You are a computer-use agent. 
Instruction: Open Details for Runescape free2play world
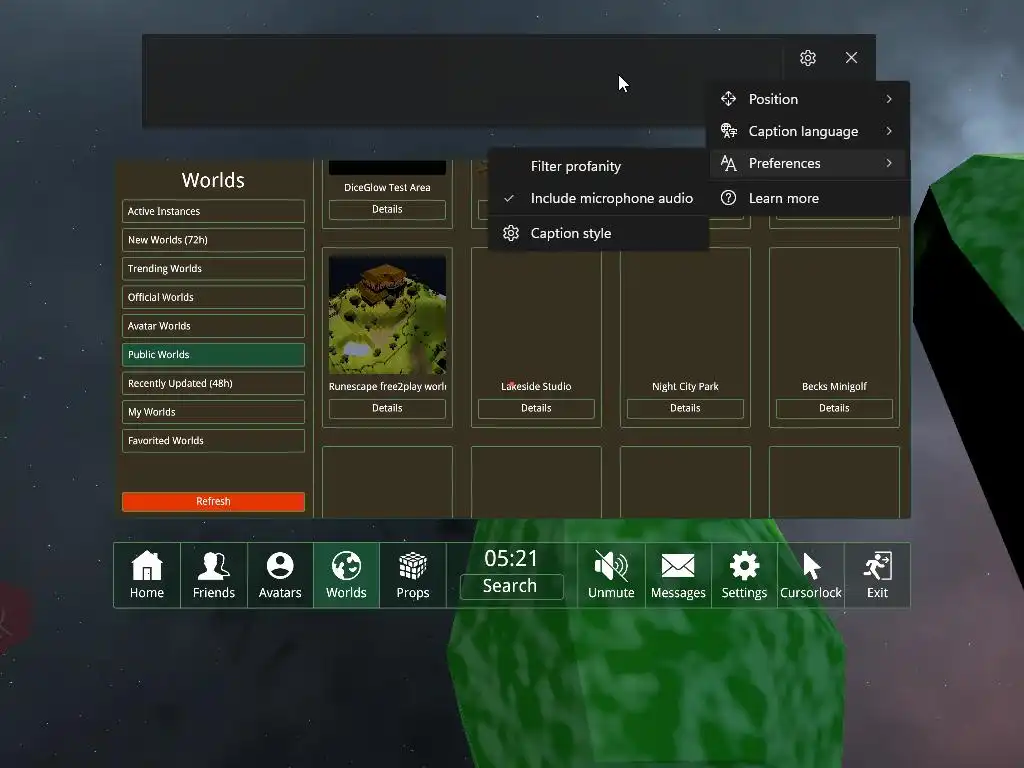coord(387,408)
